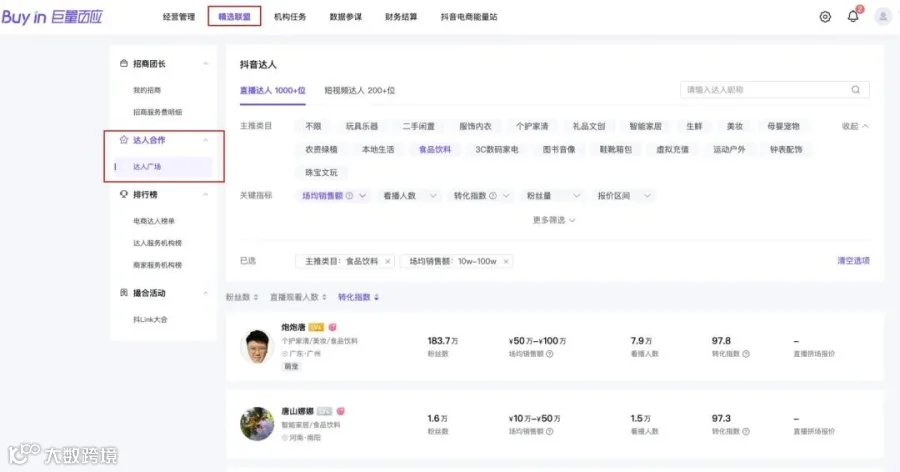Open the settings gear icon

click(x=825, y=17)
